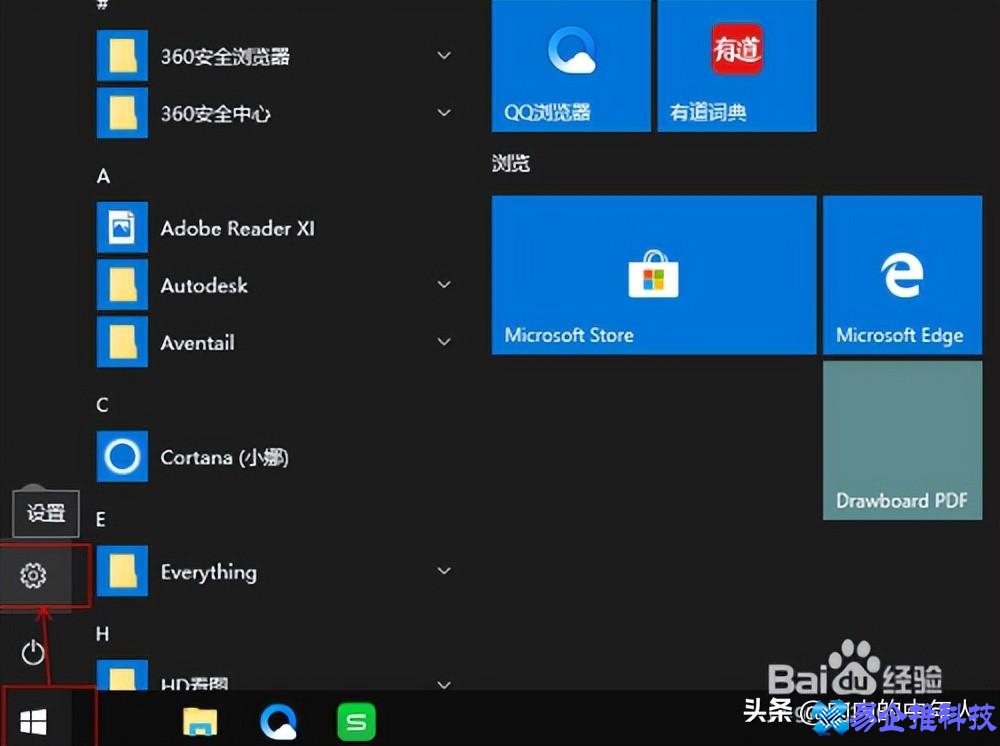Click the Windows Start button
The image size is (1000, 746).
coord(33,719)
